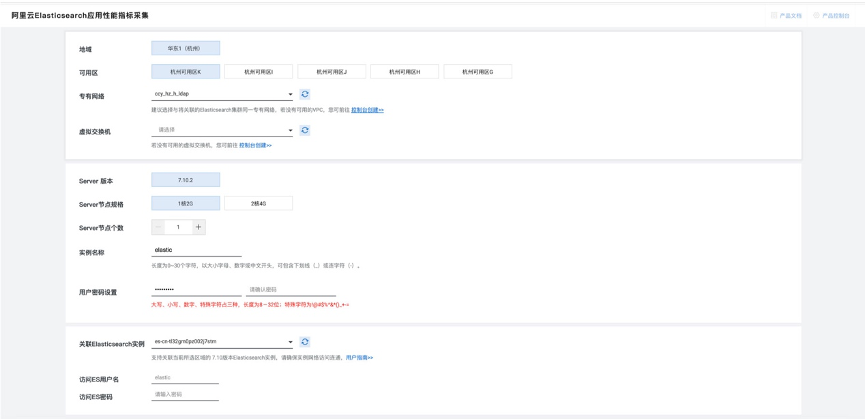Choose the 1核2G node spec
The image size is (866, 420).
(186, 203)
